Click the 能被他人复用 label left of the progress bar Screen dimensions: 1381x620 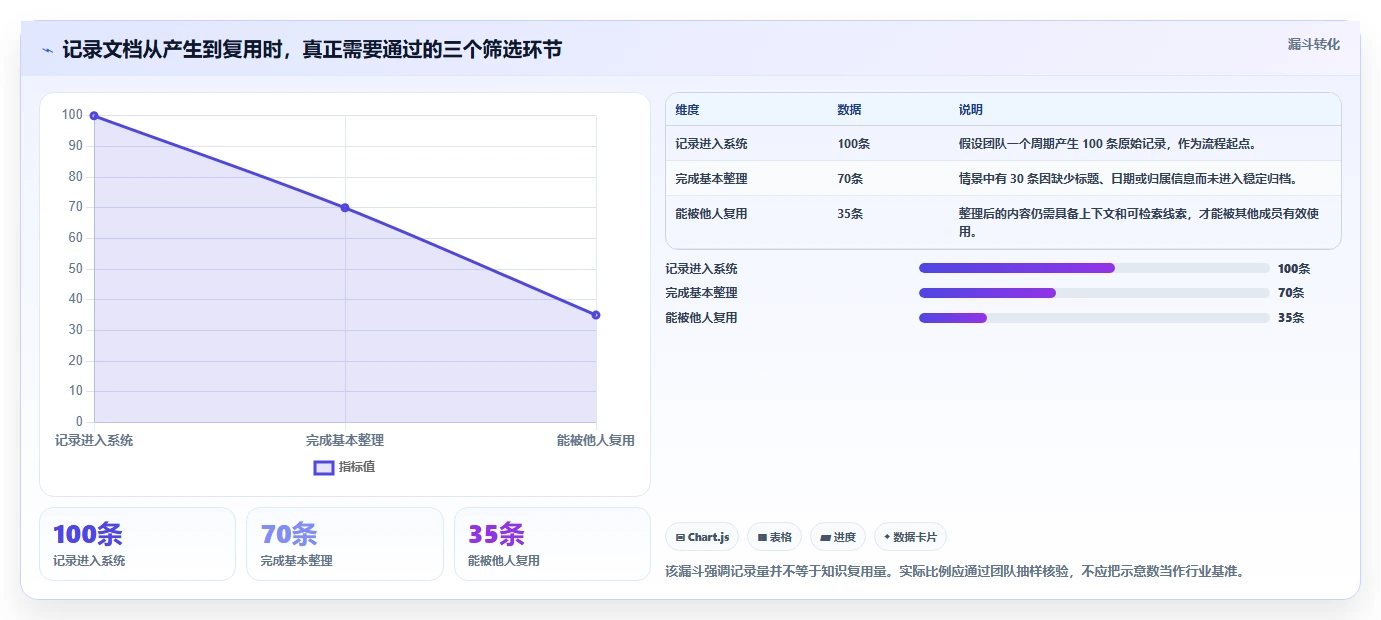click(x=701, y=318)
